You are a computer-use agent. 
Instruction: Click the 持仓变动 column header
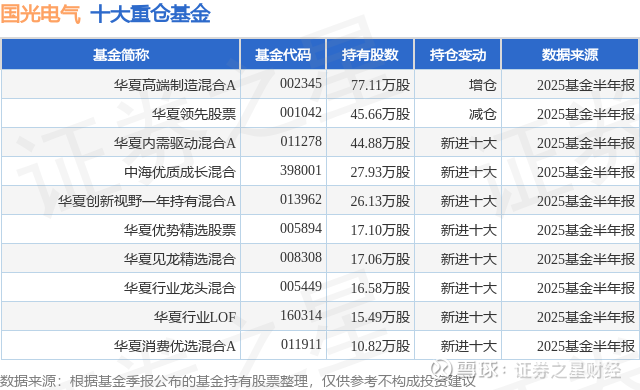[458, 55]
